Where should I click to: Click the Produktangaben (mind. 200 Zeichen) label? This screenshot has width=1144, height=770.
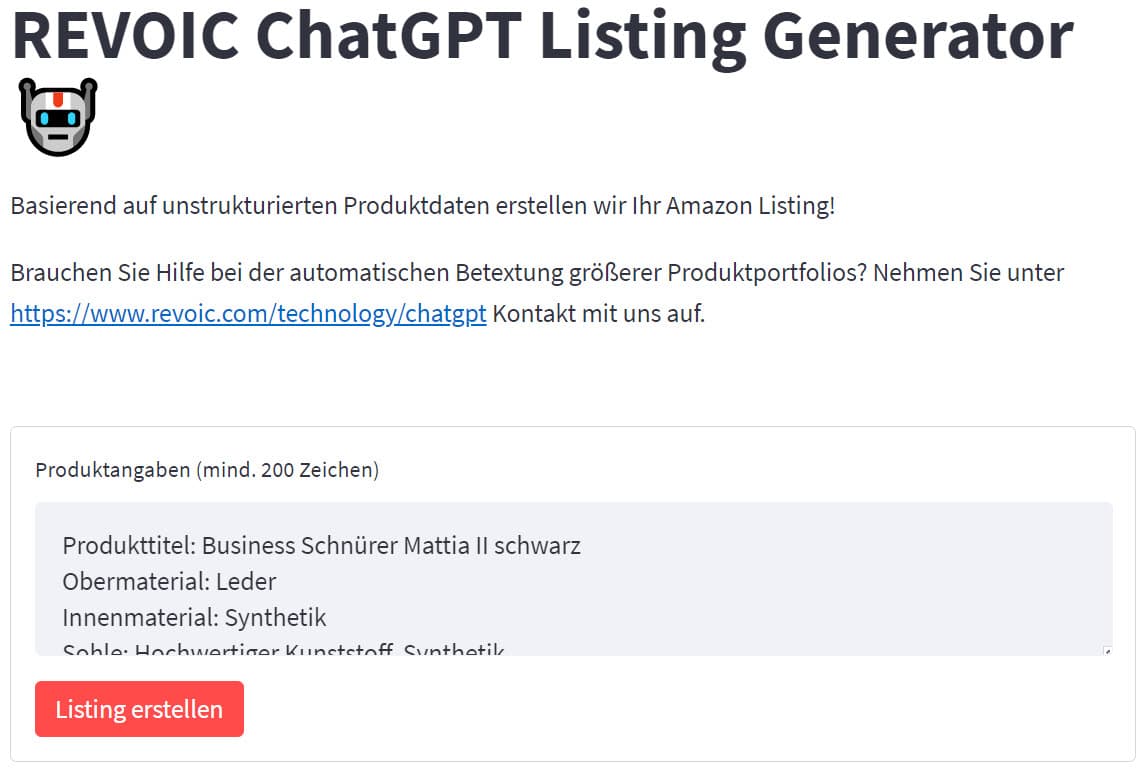(x=207, y=470)
